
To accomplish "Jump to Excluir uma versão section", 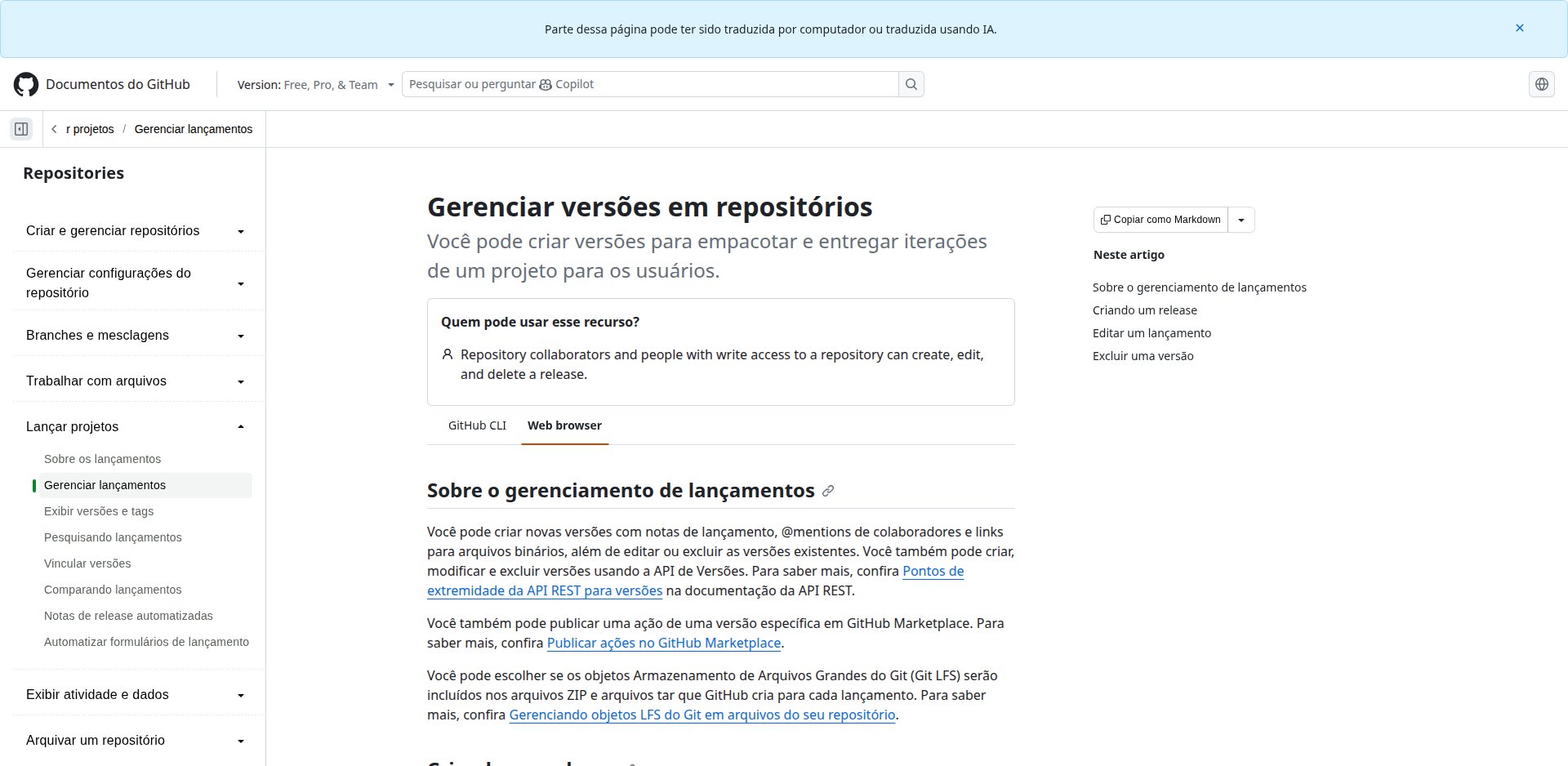I will (x=1143, y=356).
